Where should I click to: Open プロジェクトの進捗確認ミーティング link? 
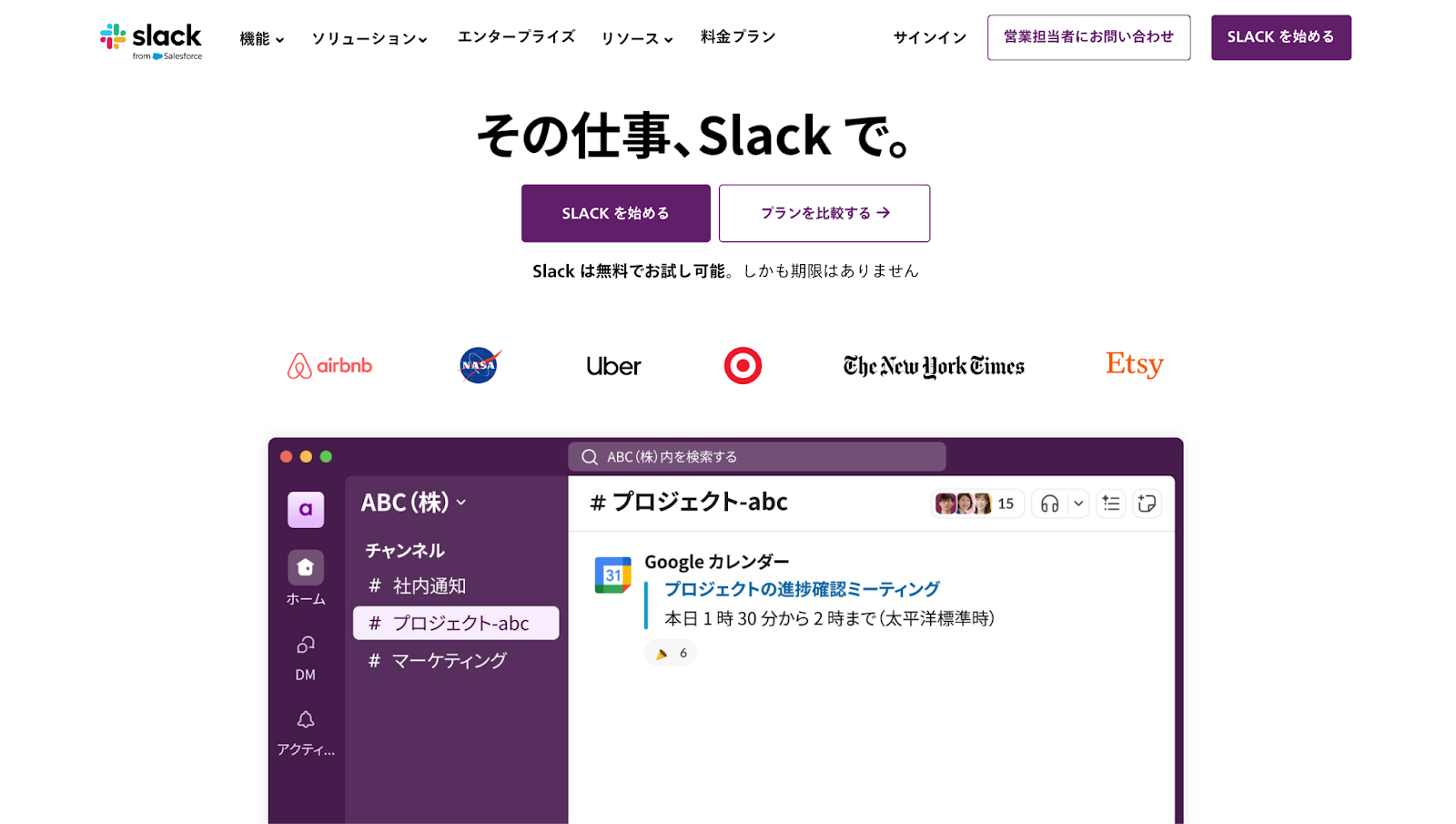coord(802,589)
